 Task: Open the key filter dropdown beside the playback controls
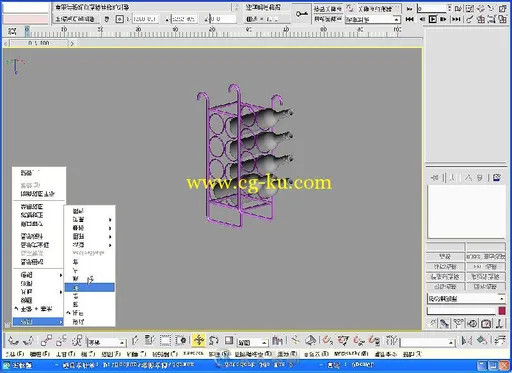click(x=372, y=20)
